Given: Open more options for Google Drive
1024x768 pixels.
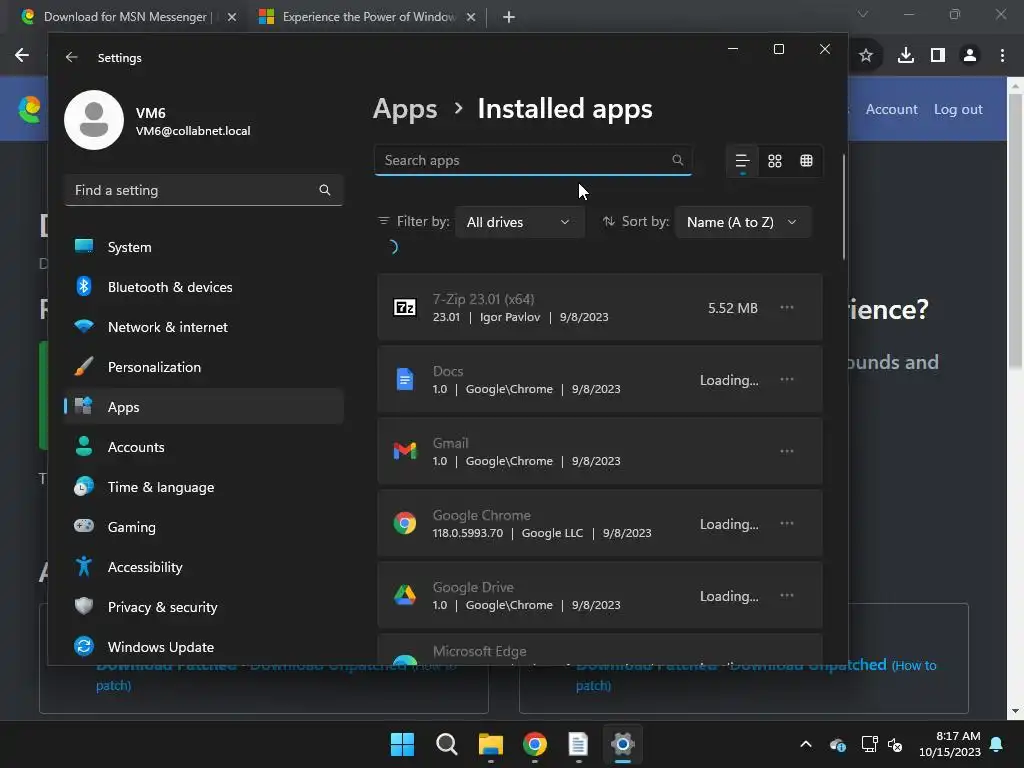Looking at the screenshot, I should click(787, 595).
